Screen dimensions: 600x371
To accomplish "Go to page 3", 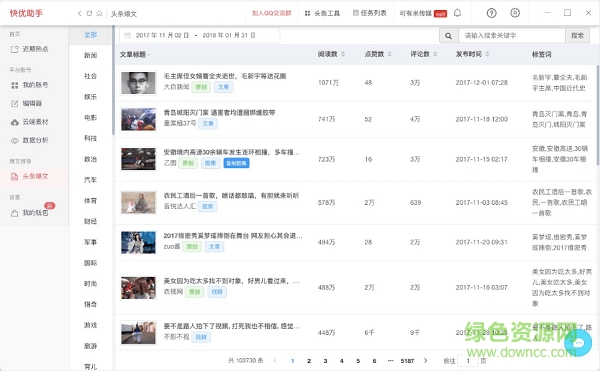I will coord(325,361).
